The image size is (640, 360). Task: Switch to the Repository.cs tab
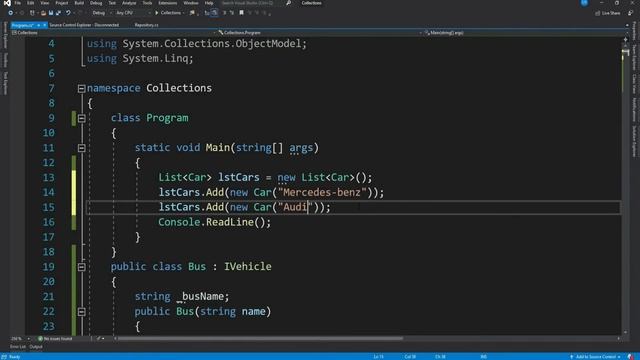(x=146, y=25)
